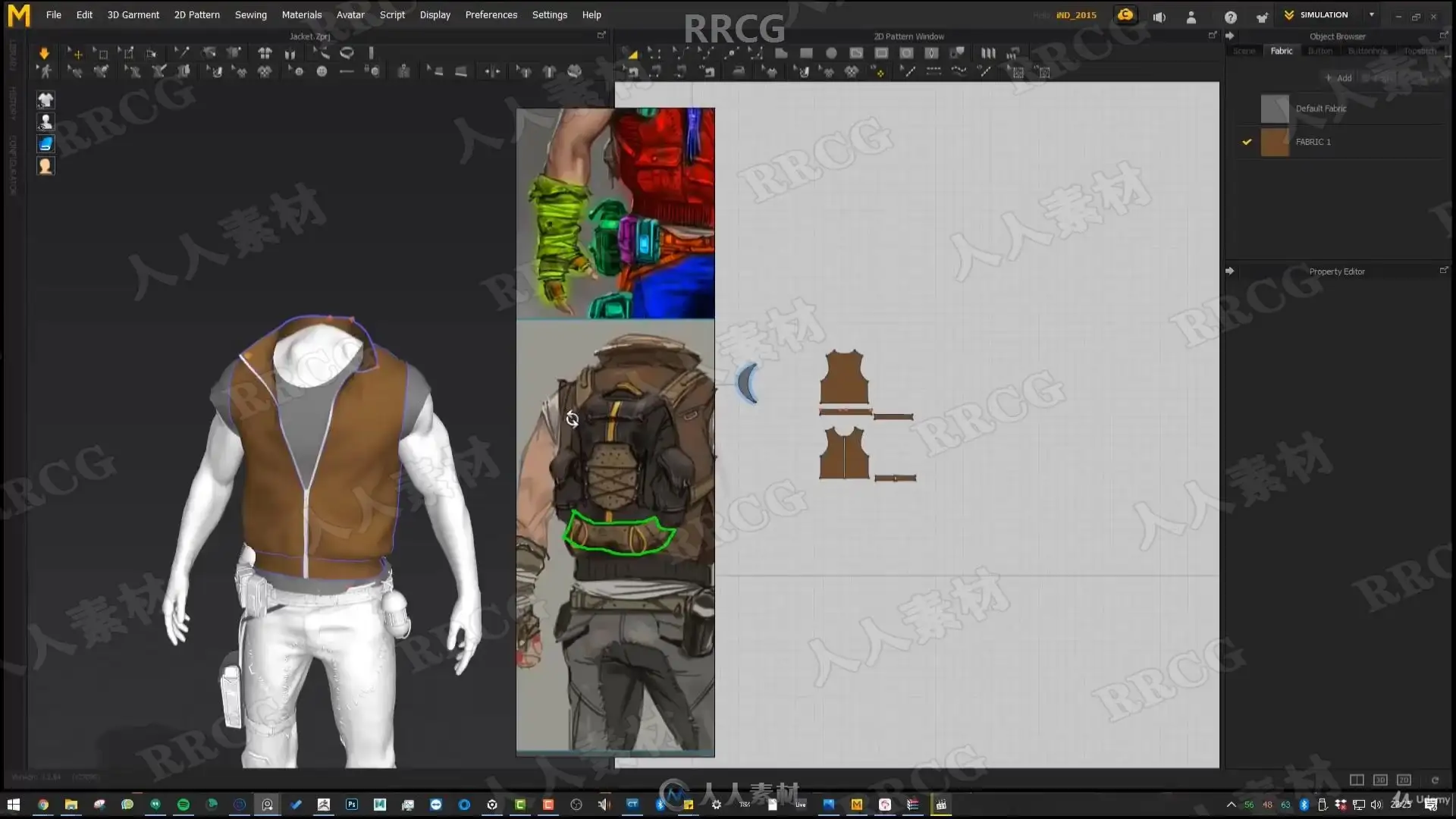Select the Edit Pattern arrow tool

[631, 53]
